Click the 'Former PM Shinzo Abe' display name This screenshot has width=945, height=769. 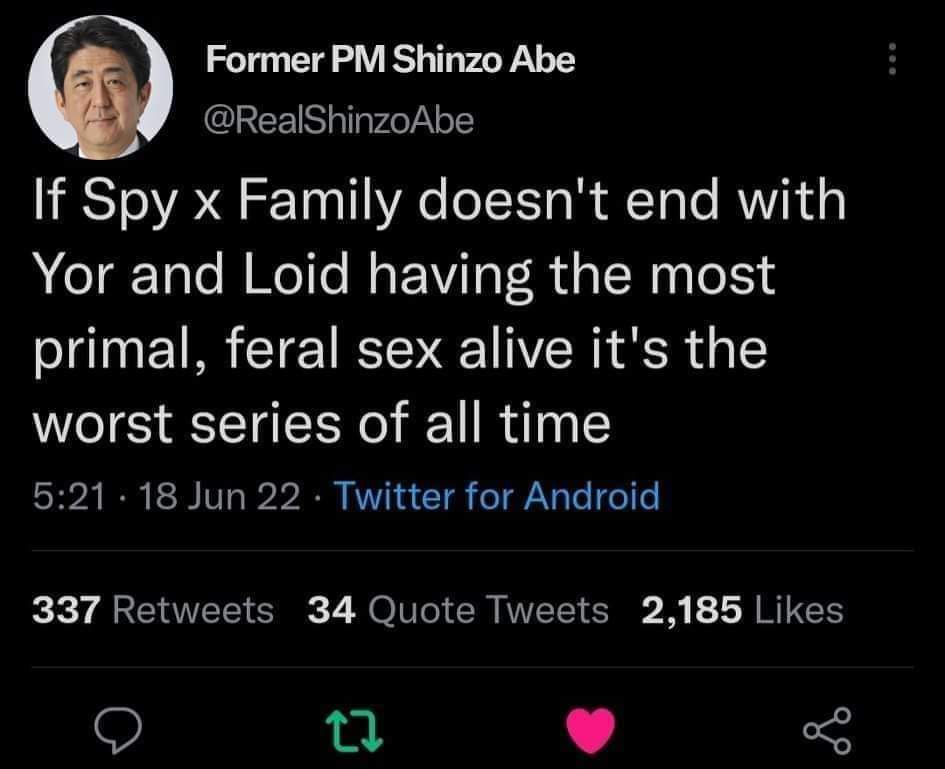[x=390, y=61]
